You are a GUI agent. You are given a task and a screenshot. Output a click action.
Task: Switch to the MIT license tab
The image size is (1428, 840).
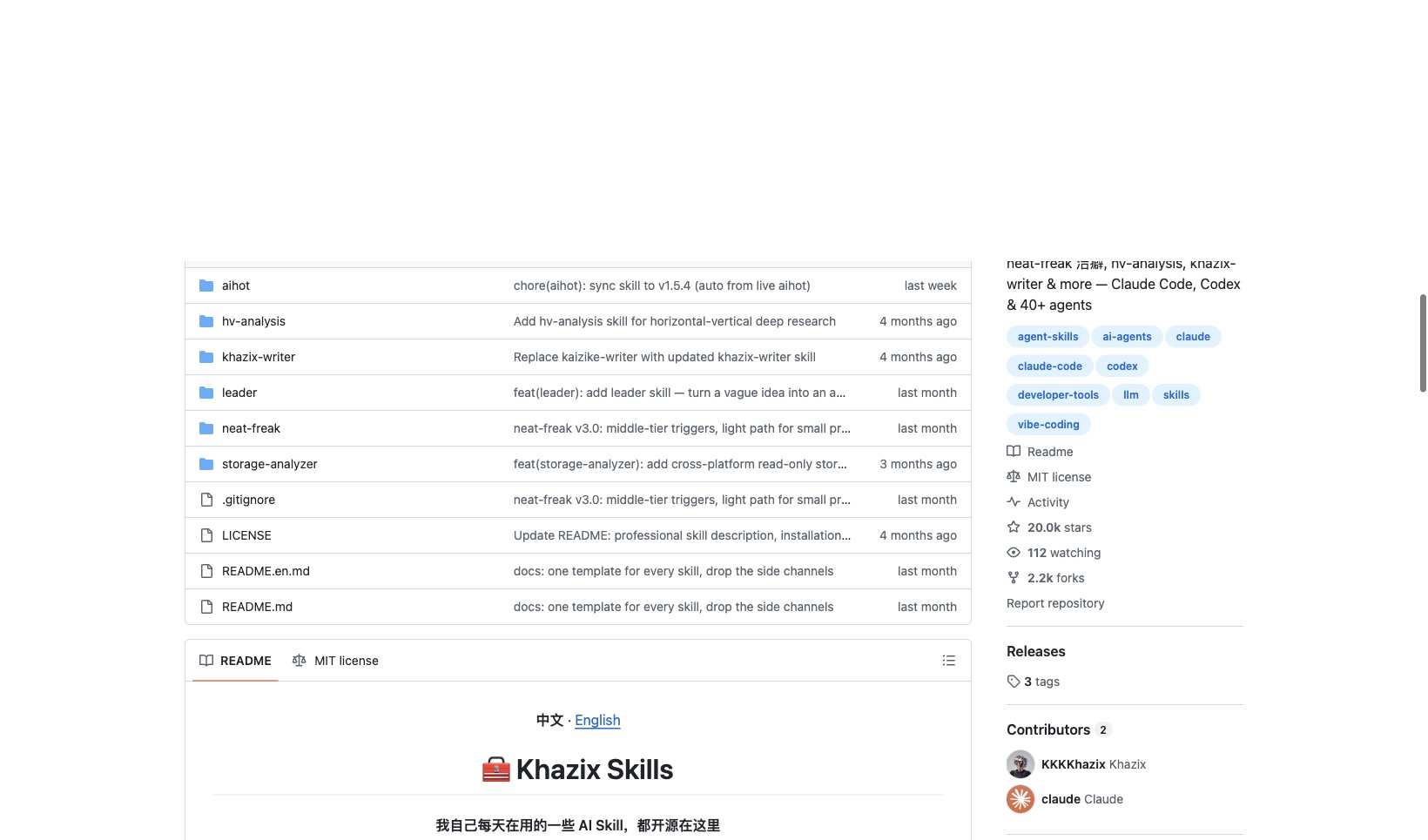pyautogui.click(x=335, y=661)
